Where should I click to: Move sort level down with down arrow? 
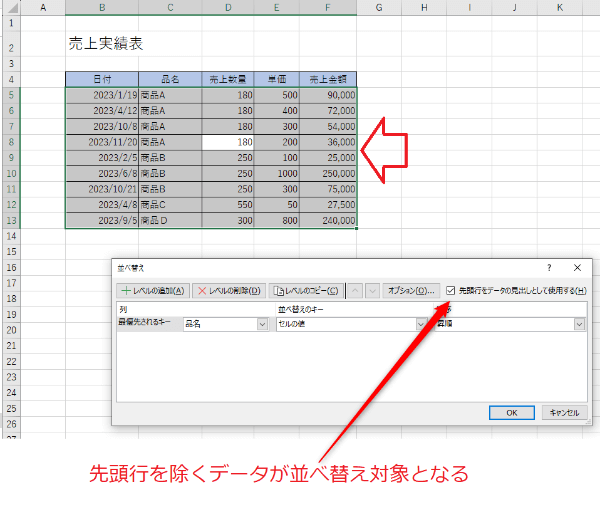tap(372, 291)
